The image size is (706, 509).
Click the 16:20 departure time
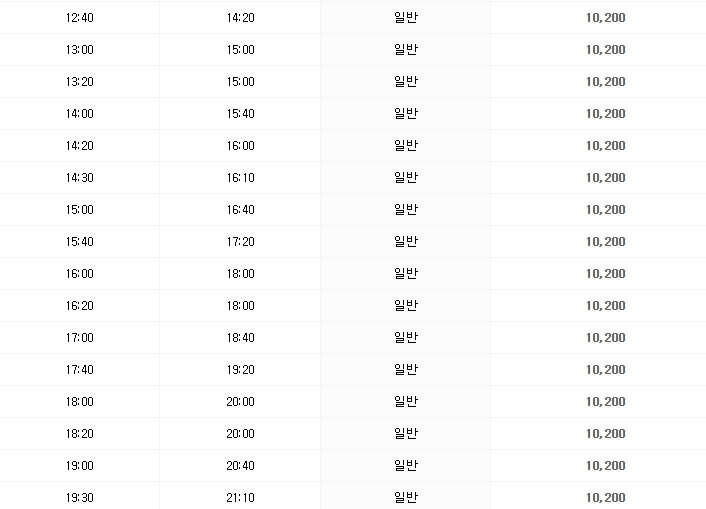79,306
